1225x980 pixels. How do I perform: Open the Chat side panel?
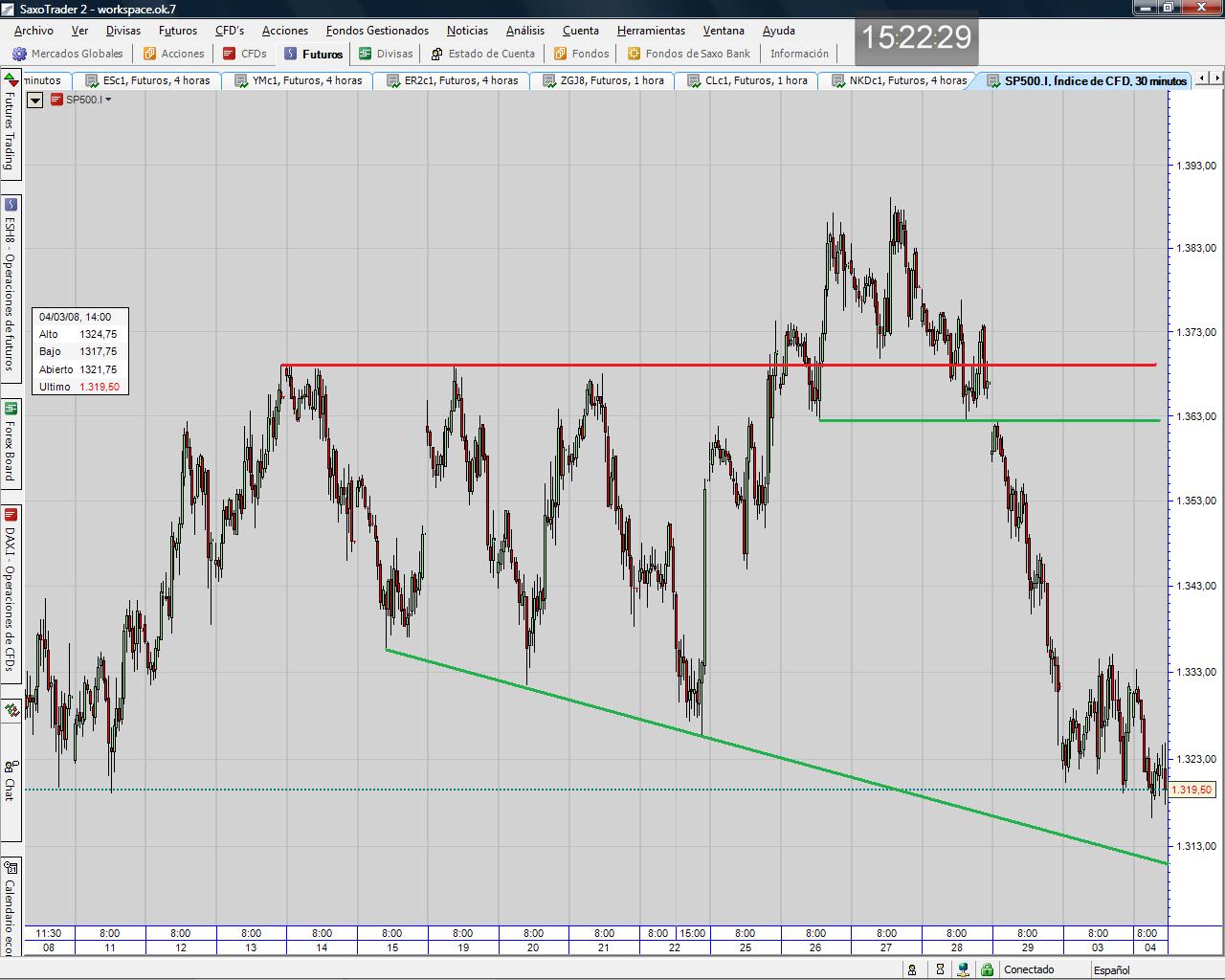pyautogui.click(x=11, y=781)
